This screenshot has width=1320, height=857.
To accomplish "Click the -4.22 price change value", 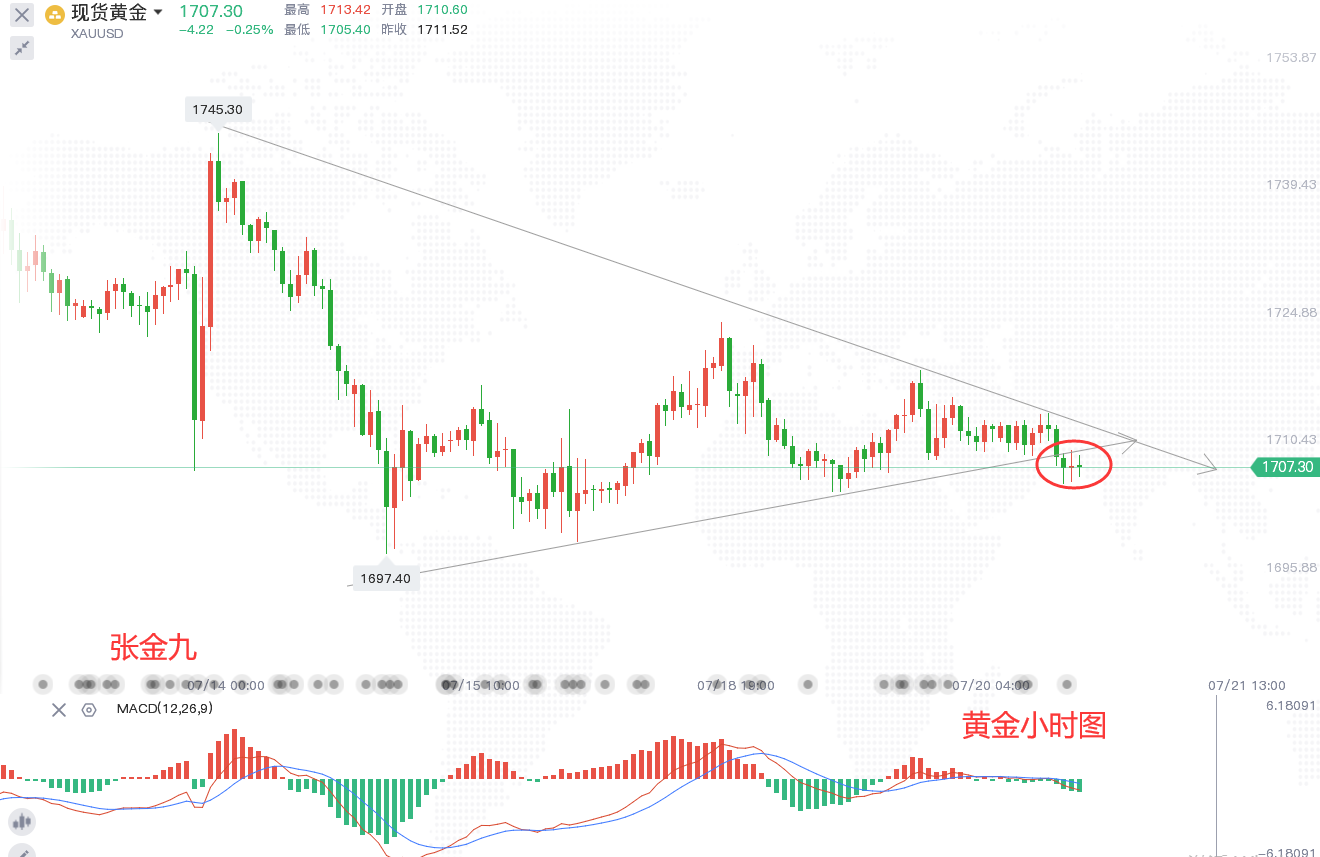I will pyautogui.click(x=197, y=30).
